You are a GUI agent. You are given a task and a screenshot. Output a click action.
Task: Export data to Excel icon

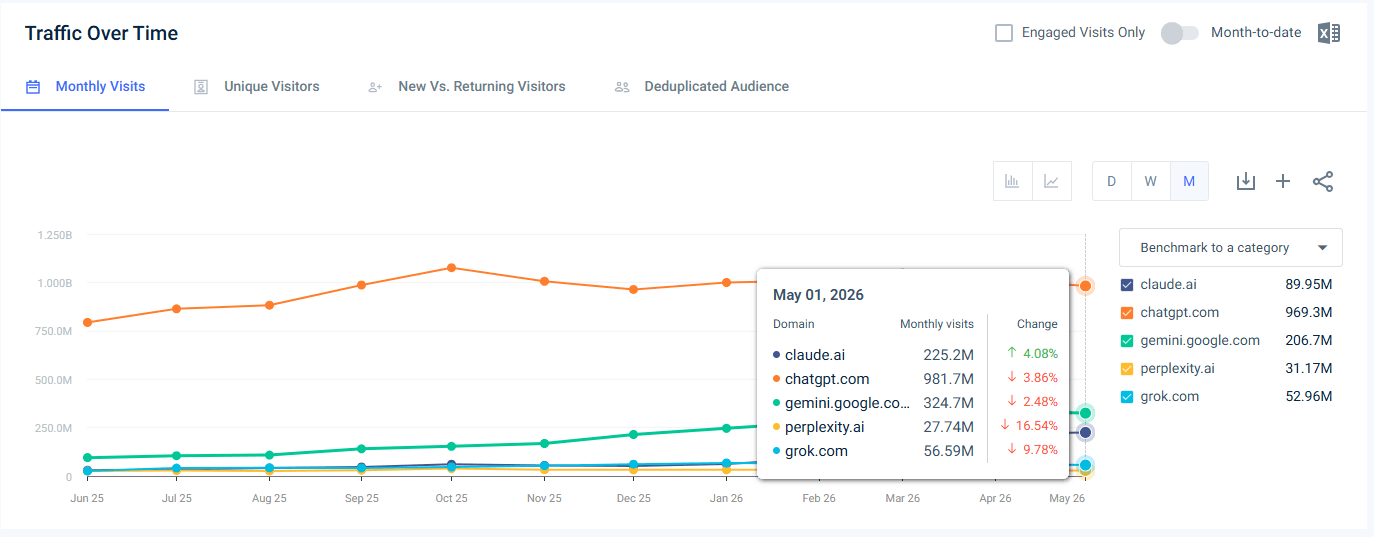pyautogui.click(x=1328, y=33)
